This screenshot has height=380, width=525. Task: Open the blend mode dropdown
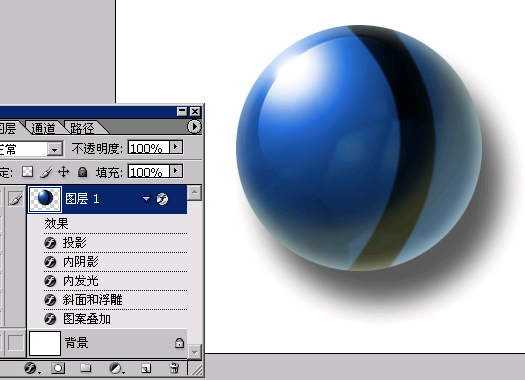coord(54,149)
